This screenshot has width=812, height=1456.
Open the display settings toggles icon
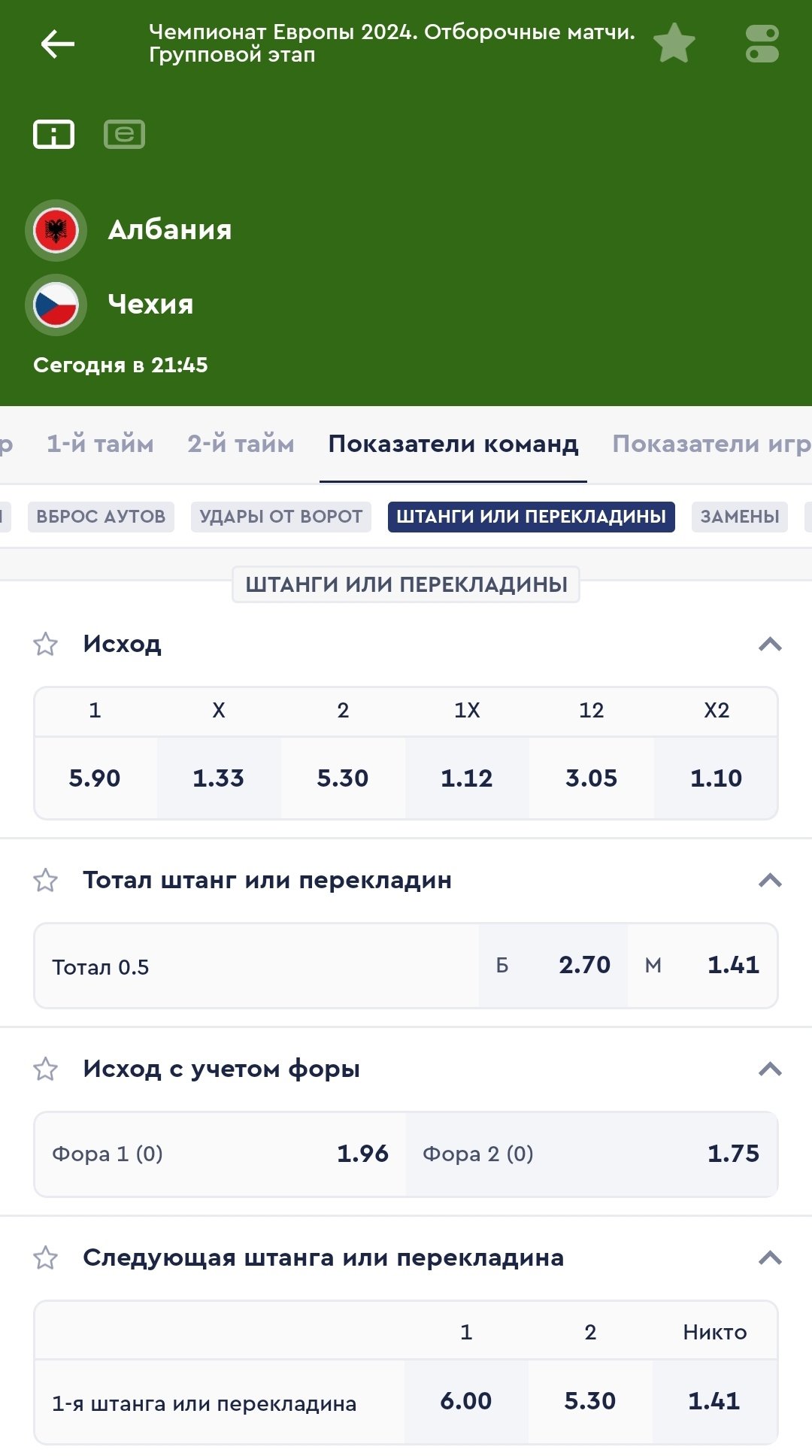point(762,44)
